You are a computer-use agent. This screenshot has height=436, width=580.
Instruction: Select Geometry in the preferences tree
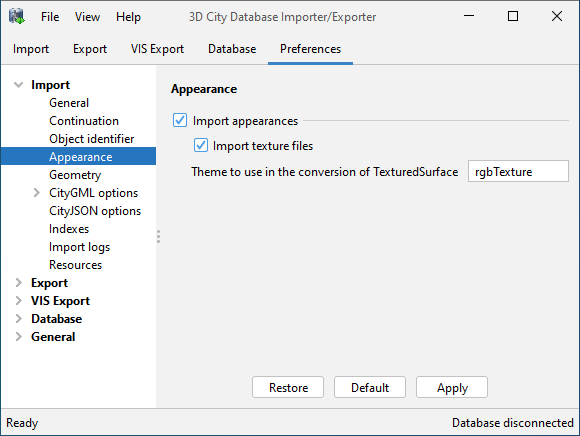point(75,175)
